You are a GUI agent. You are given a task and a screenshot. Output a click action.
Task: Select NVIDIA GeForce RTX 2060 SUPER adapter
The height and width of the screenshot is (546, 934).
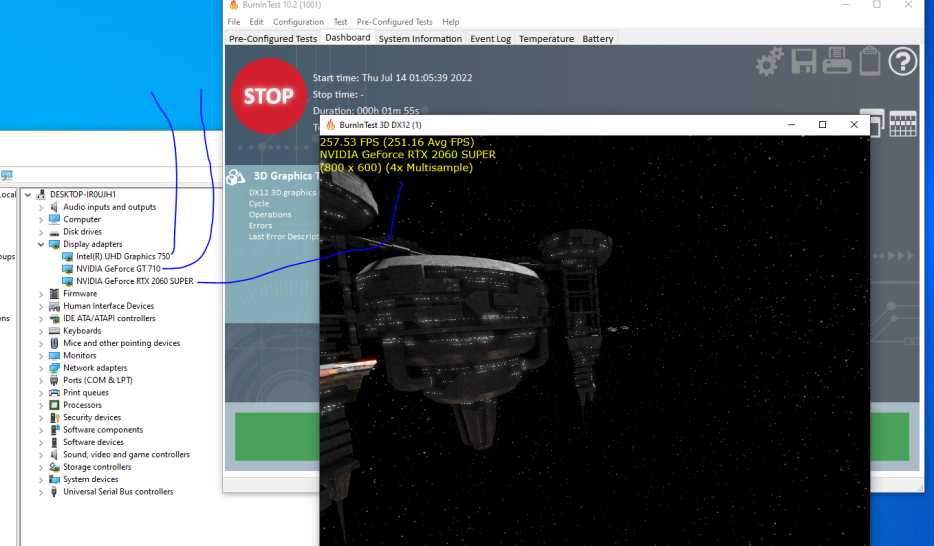click(135, 281)
